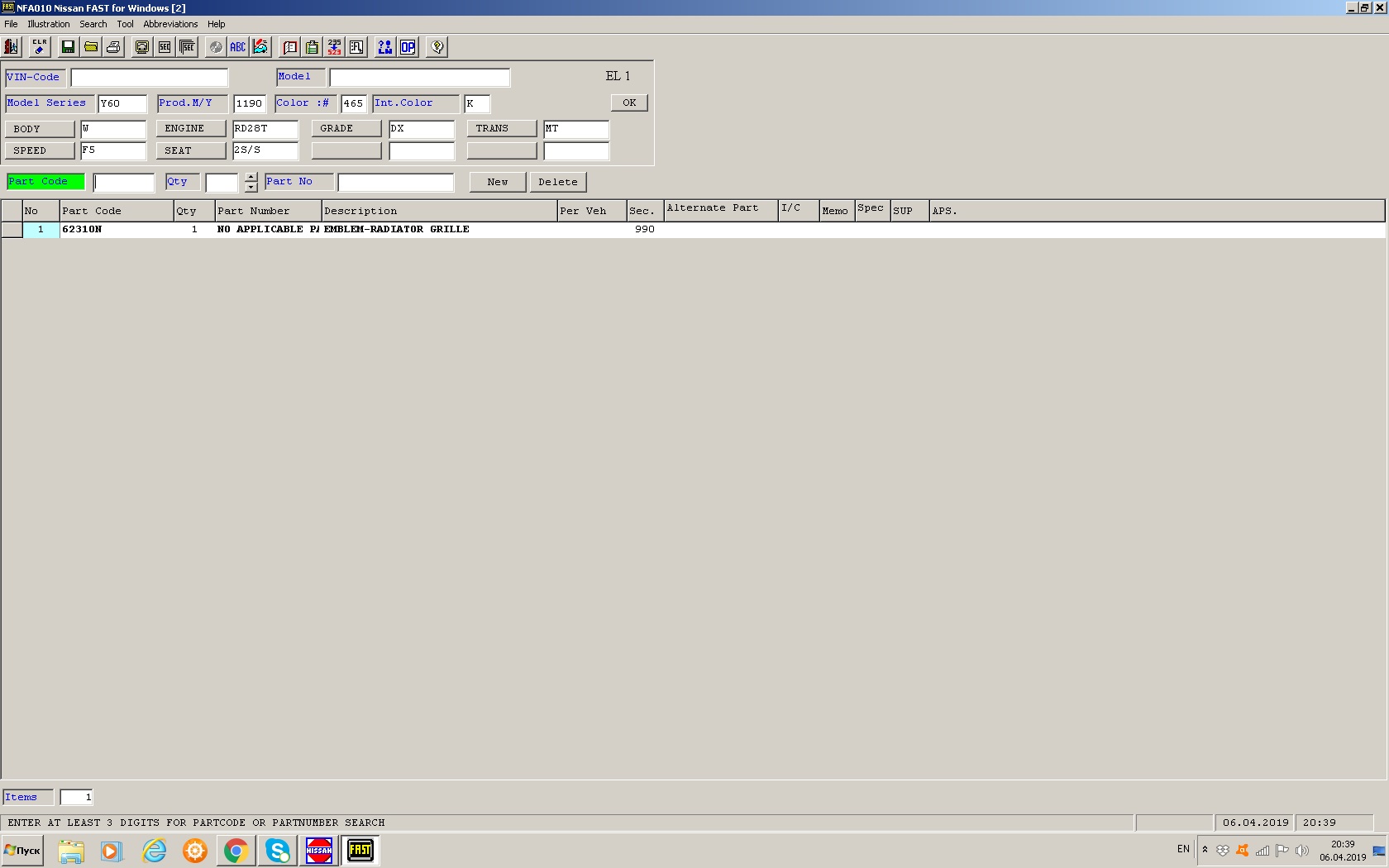The image size is (1389, 868).
Task: Click the exit door toolbar icon
Action: pos(12,47)
